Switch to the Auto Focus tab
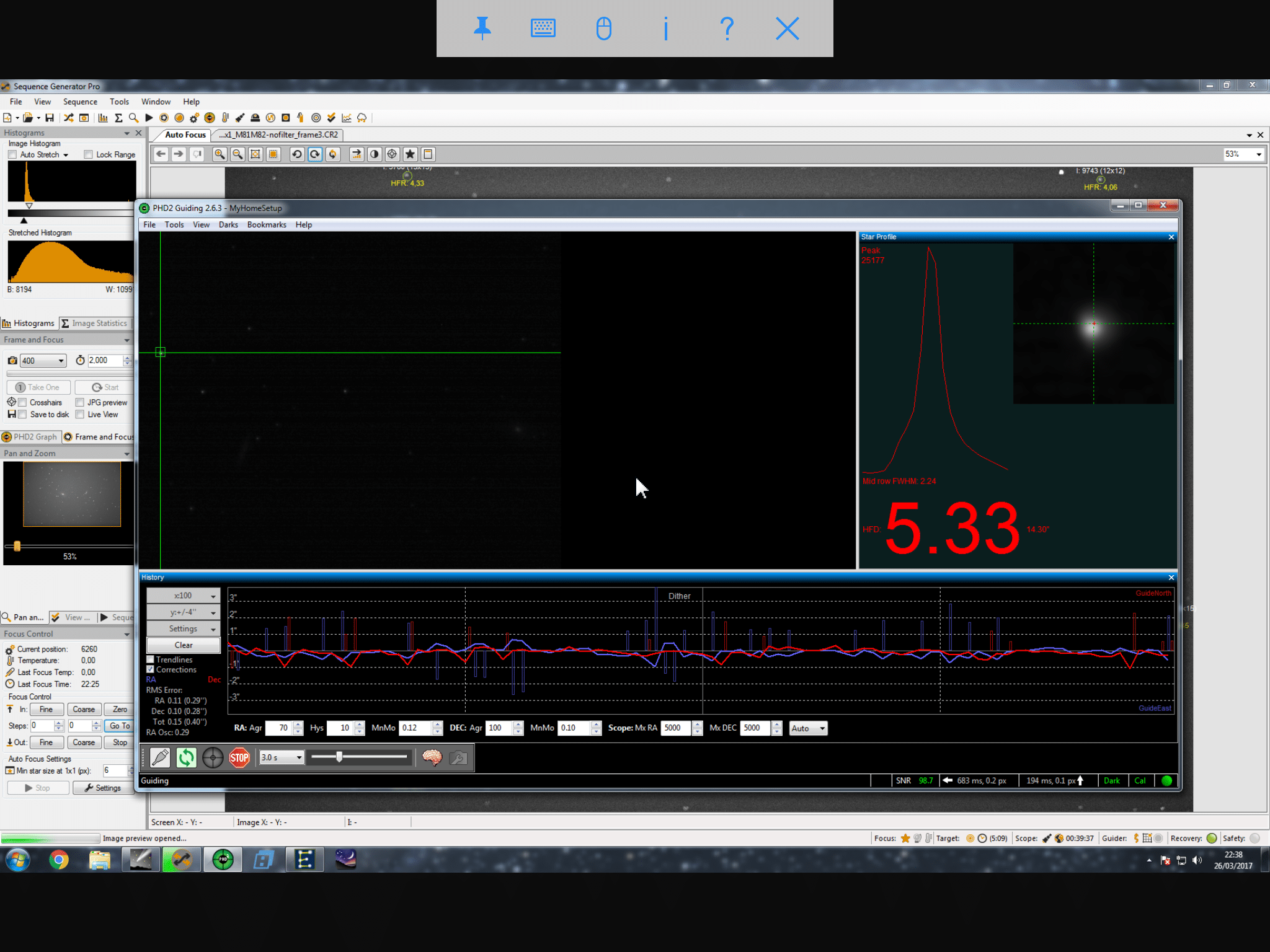Screen dimensions: 1270x952 tap(185, 134)
